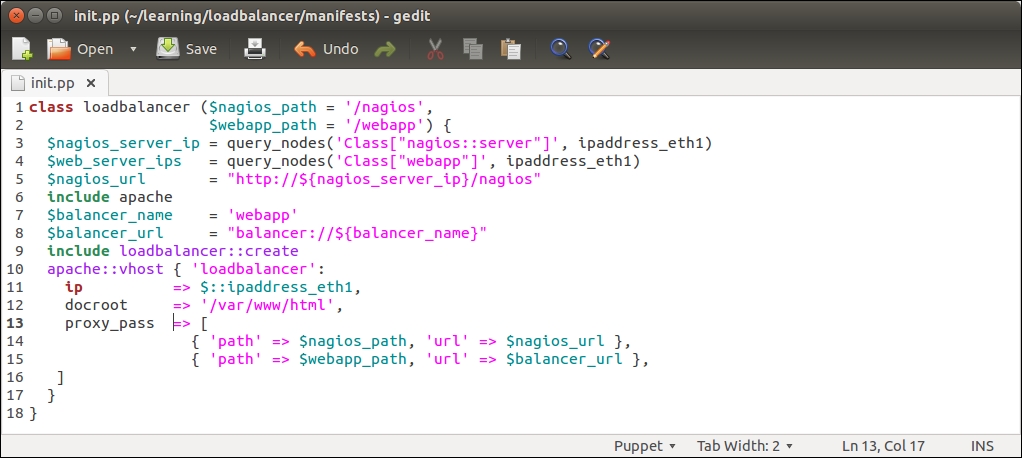Undo last change with arrow icon
Viewport: 1022px width, 458px height.
(305, 49)
